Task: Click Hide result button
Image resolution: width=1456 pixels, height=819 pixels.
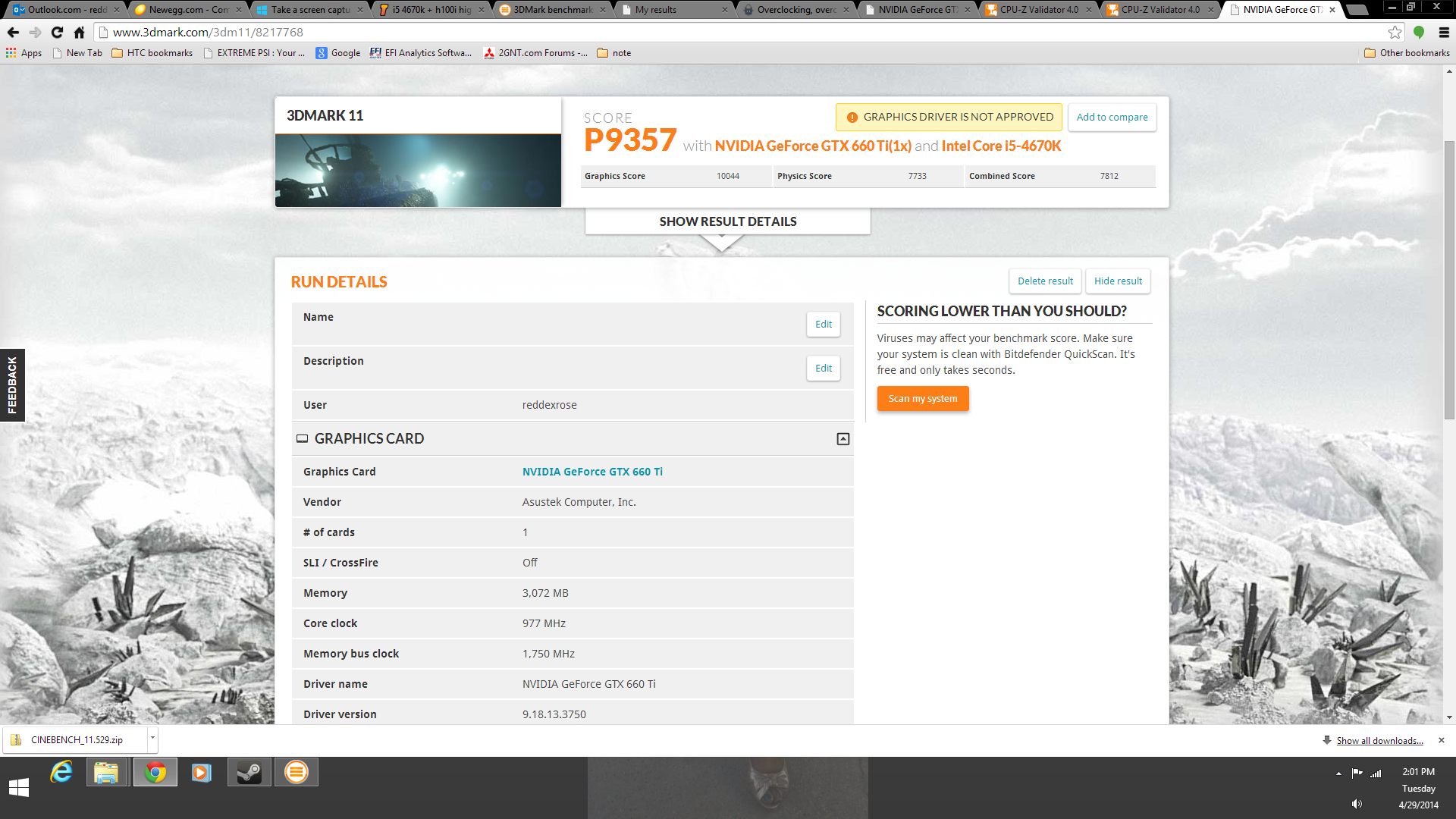Action: [1118, 281]
